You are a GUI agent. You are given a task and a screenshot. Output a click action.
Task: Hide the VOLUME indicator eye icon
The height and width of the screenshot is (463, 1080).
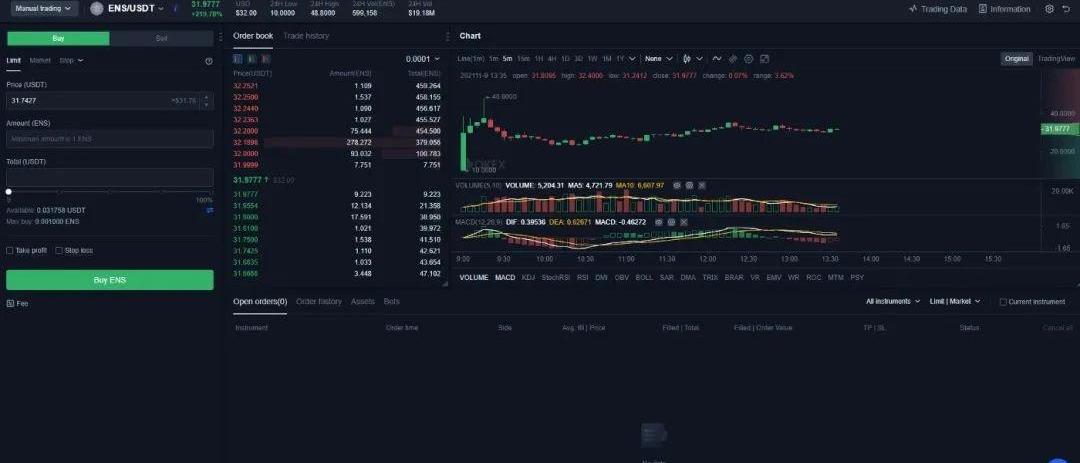pos(677,185)
